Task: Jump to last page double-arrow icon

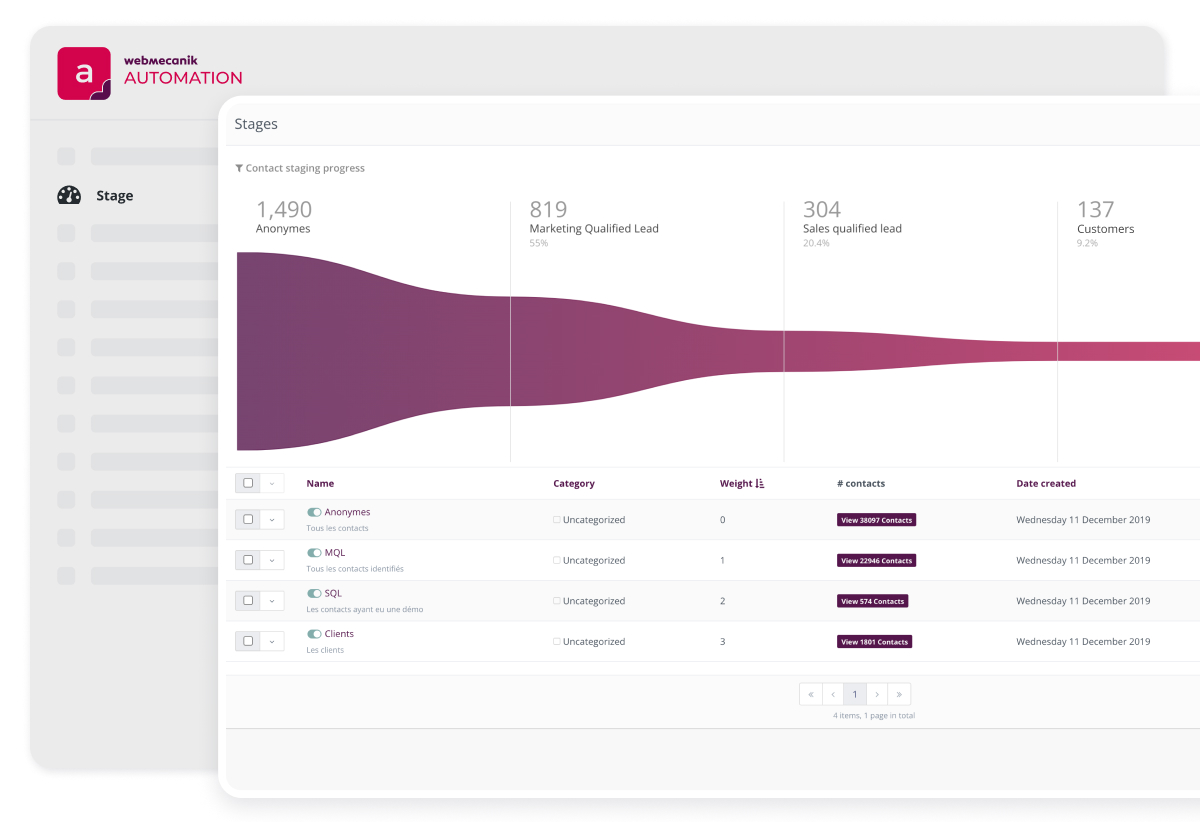Action: point(899,694)
